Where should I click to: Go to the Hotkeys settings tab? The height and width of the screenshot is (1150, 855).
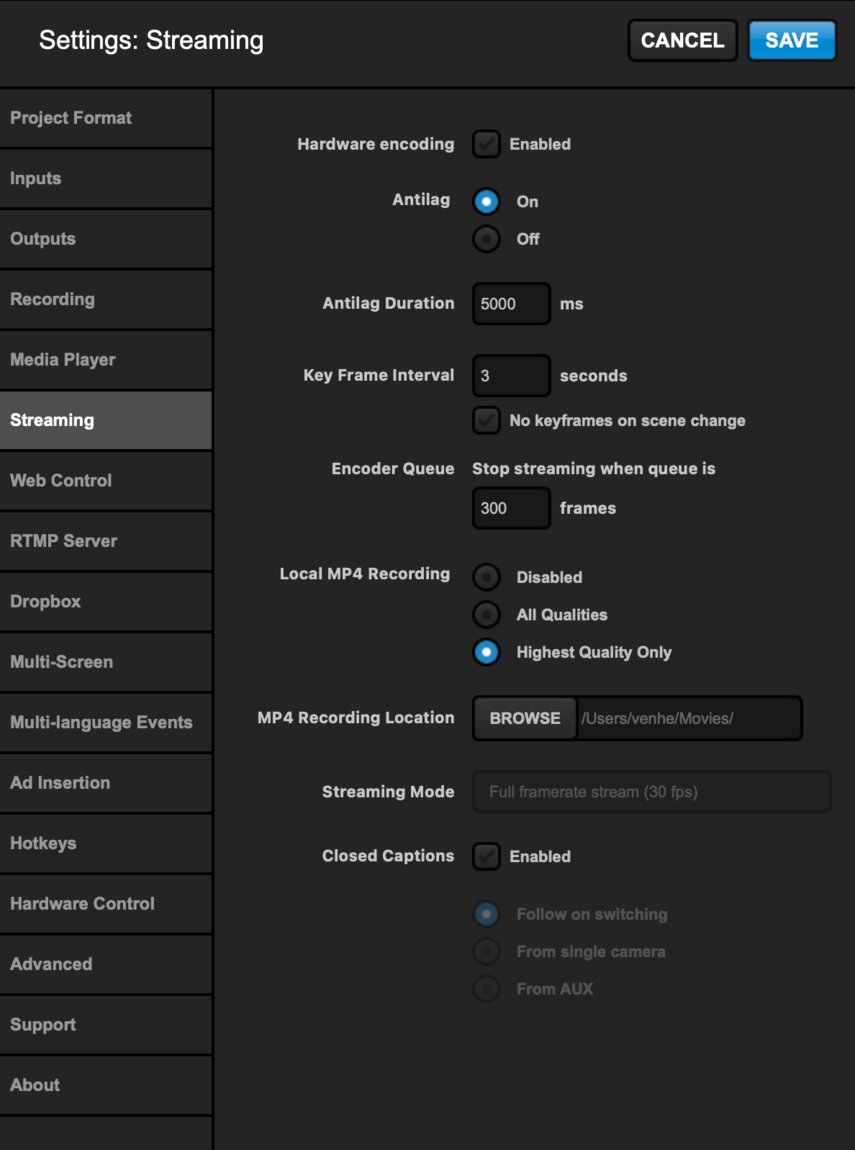[106, 843]
